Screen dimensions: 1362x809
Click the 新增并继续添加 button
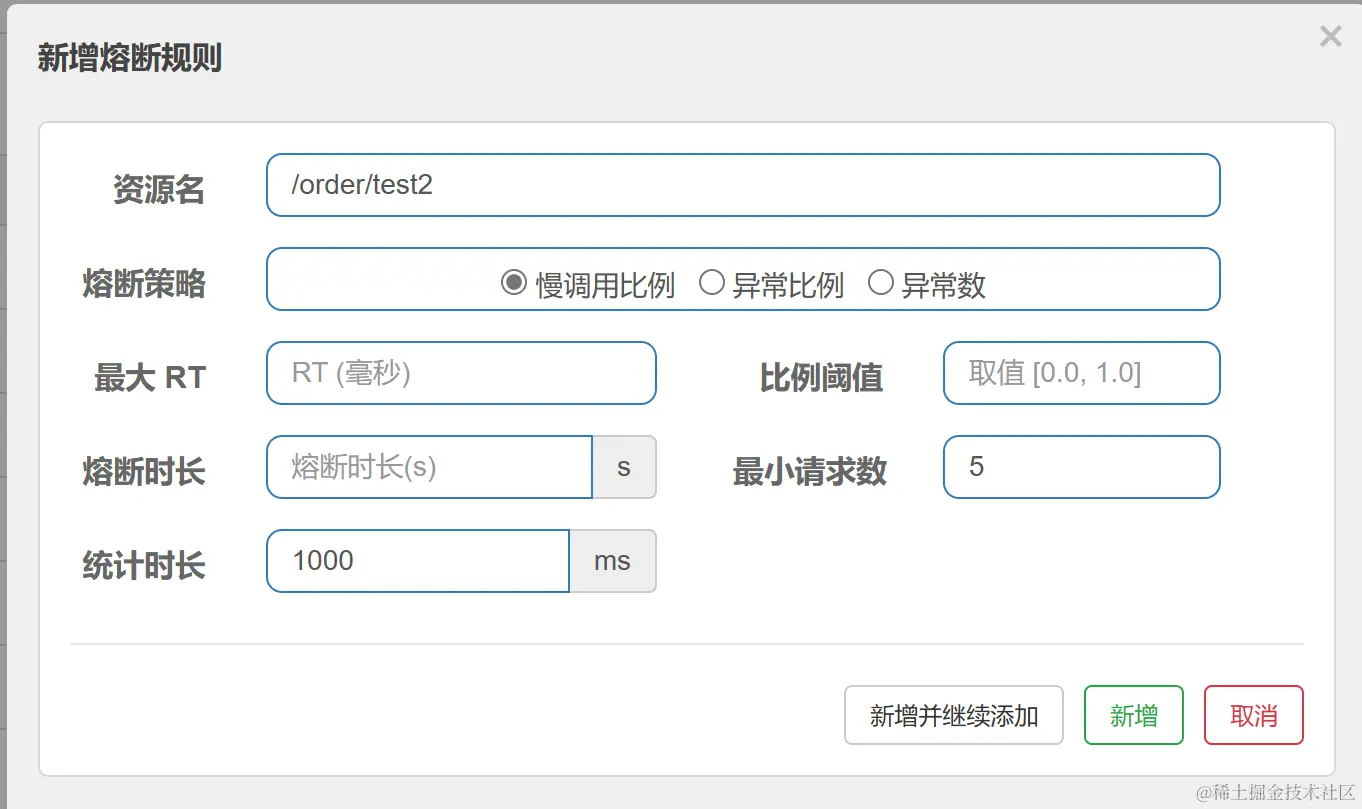954,715
